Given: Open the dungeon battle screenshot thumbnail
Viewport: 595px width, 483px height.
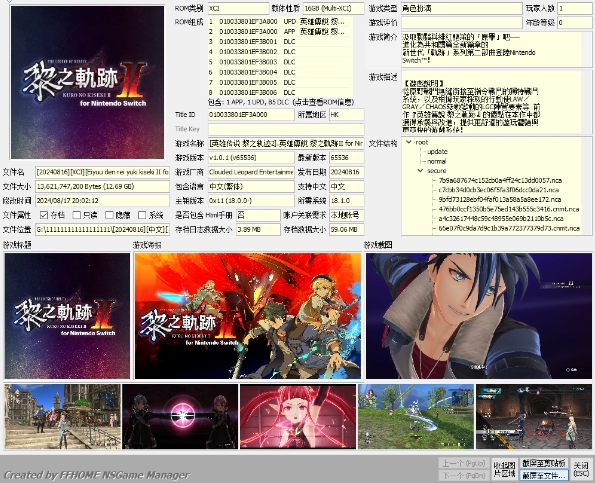Looking at the screenshot, I should click(534, 416).
